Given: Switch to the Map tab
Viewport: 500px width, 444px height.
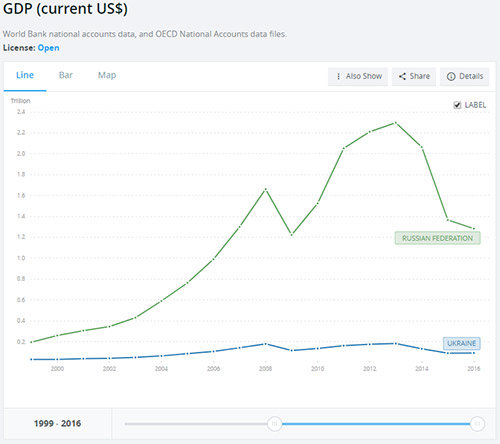Looking at the screenshot, I should 107,75.
